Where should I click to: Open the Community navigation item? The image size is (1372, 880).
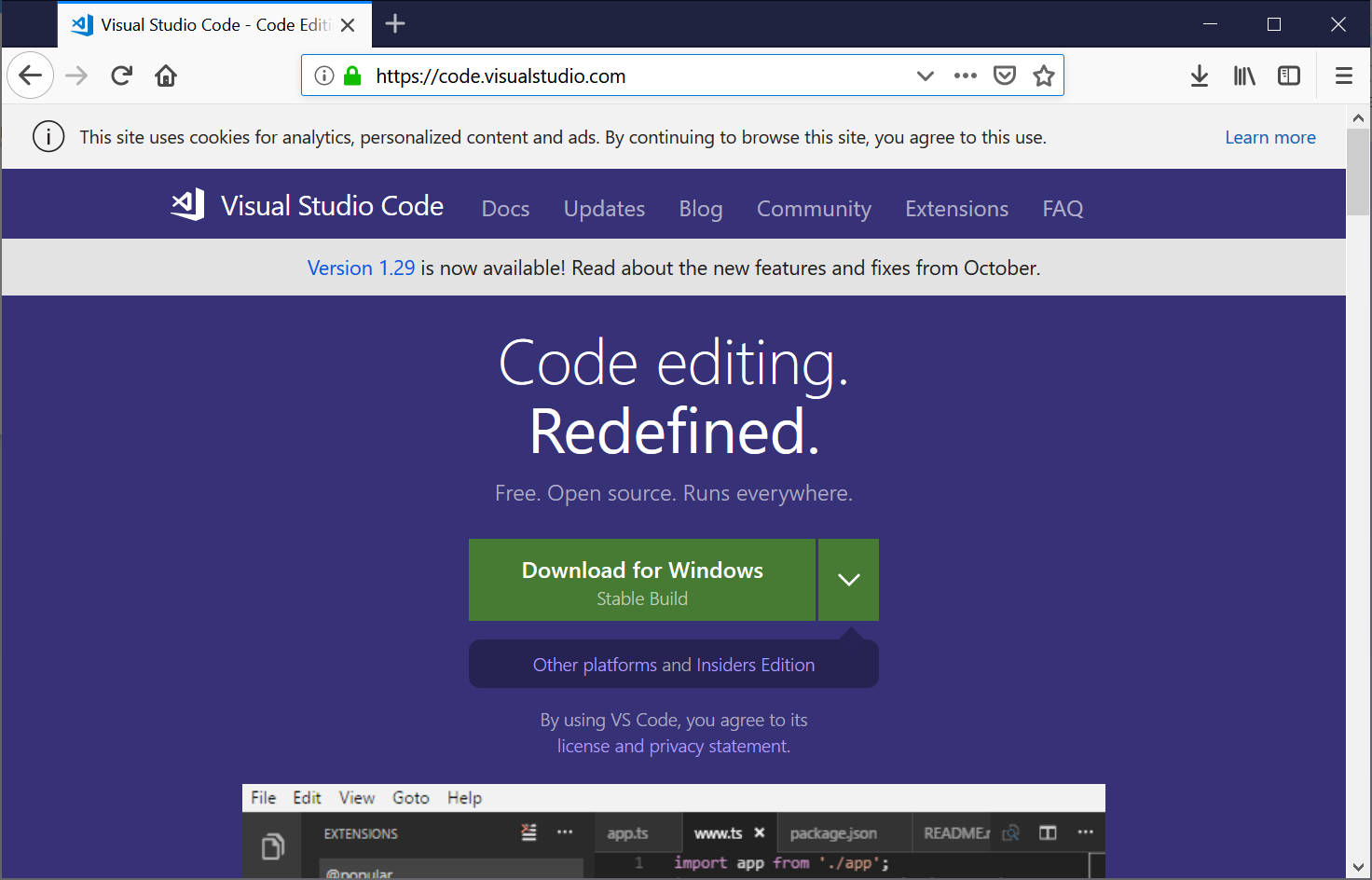pos(814,209)
